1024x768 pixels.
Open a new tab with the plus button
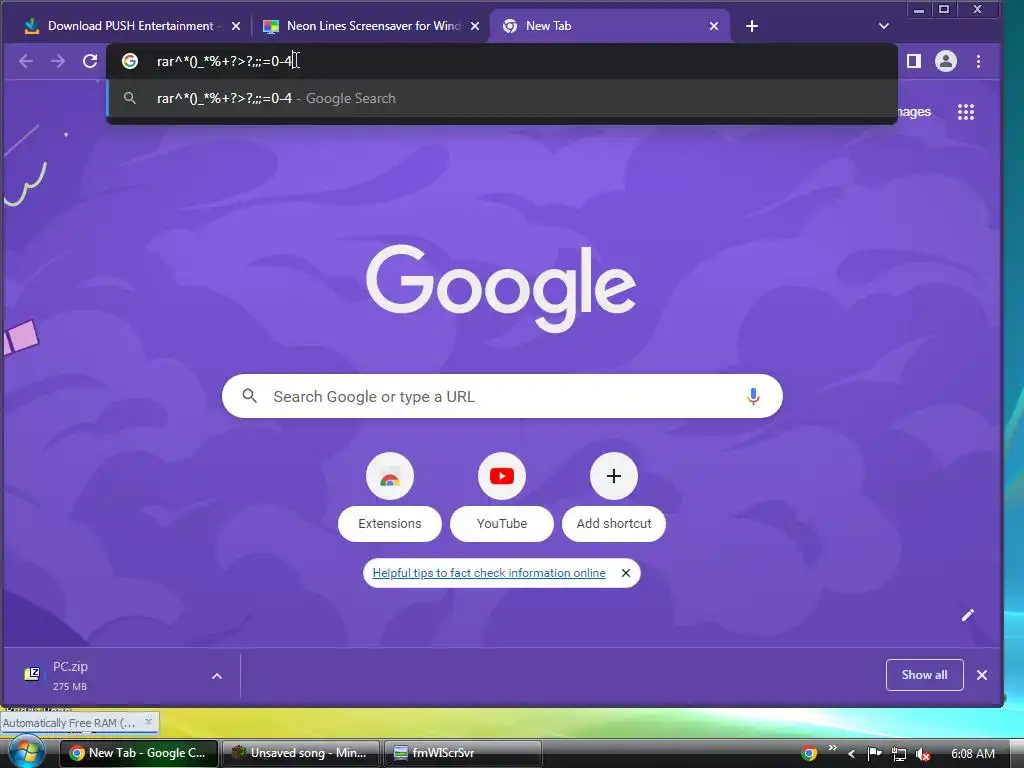752,26
